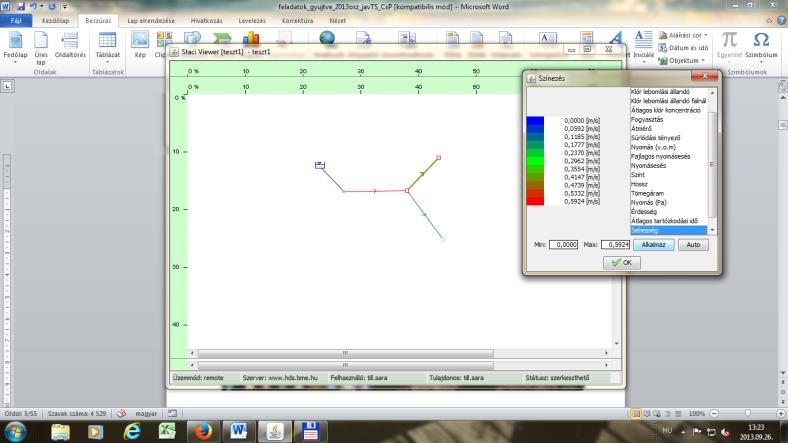Screen dimensions: 788x443
Task: Click the Max value input field
Action: coord(615,245)
